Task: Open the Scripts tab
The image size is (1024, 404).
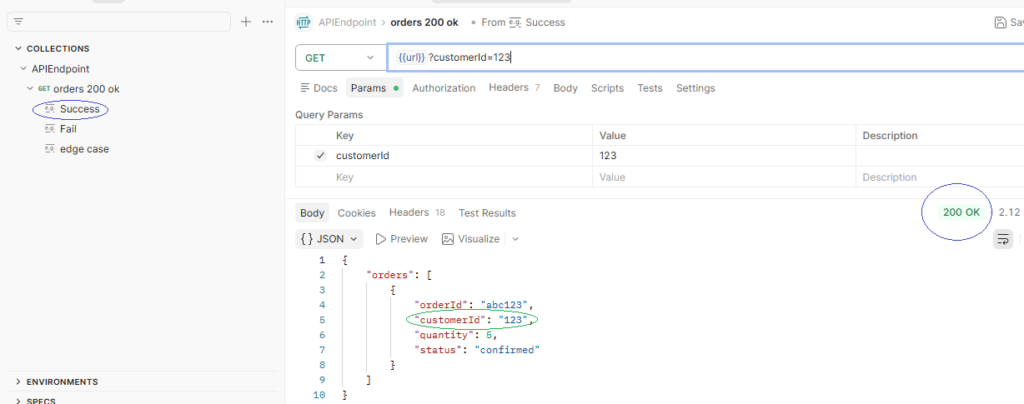Action: click(607, 88)
